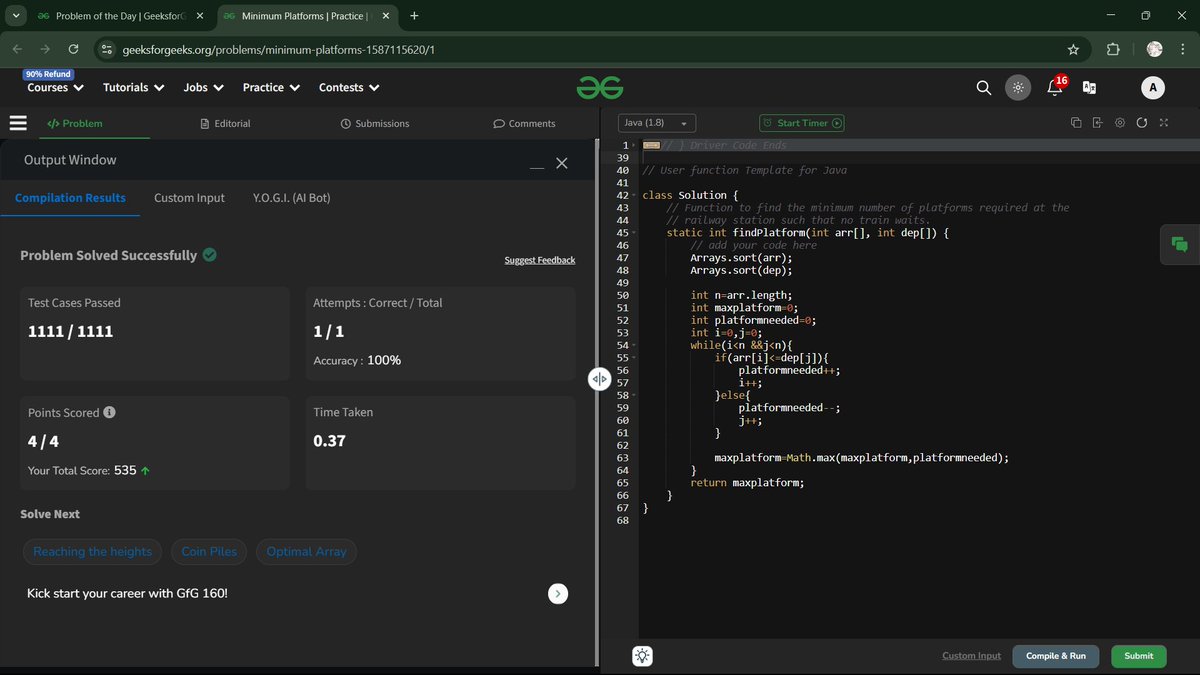
Task: Collapse findPlatform fold at line 45
Action: pyautogui.click(x=633, y=233)
